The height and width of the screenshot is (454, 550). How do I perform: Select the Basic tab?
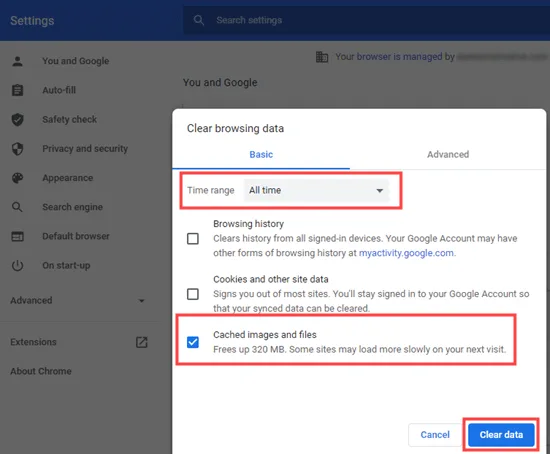click(x=261, y=154)
